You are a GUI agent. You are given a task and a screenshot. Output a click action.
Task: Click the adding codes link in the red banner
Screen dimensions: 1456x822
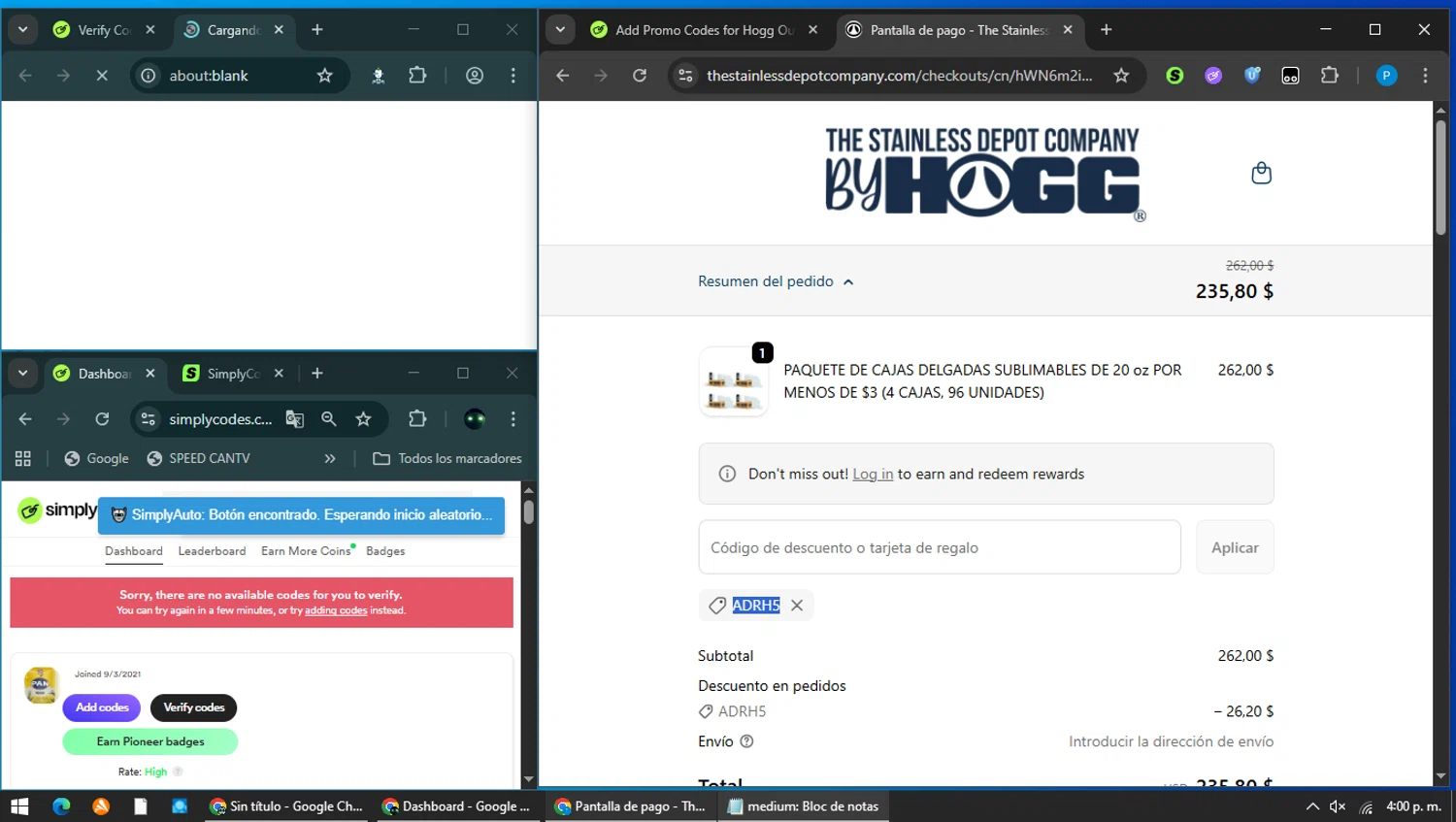point(336,610)
